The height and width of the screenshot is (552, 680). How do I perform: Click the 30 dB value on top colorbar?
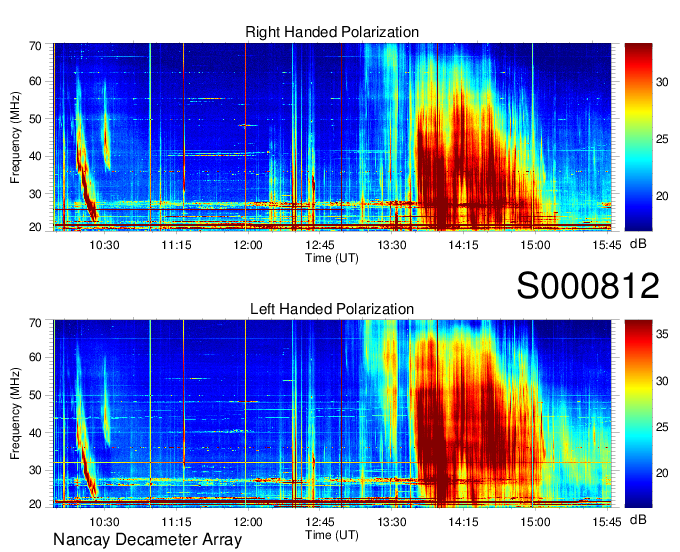tap(662, 82)
